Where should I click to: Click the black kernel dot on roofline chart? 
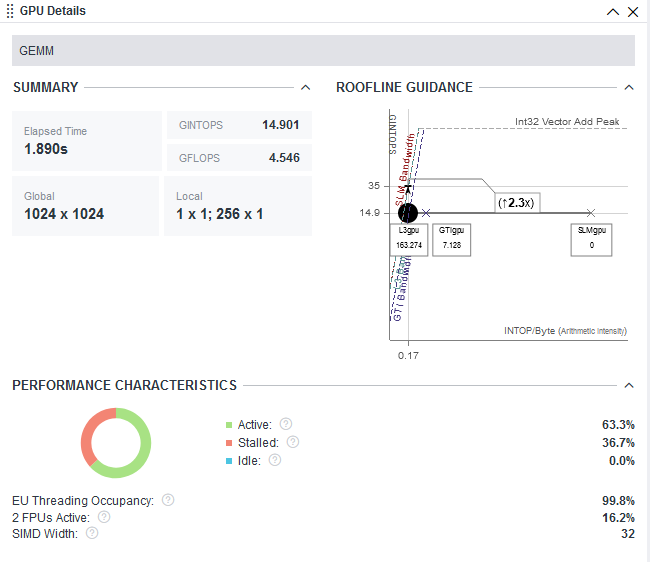click(x=407, y=212)
